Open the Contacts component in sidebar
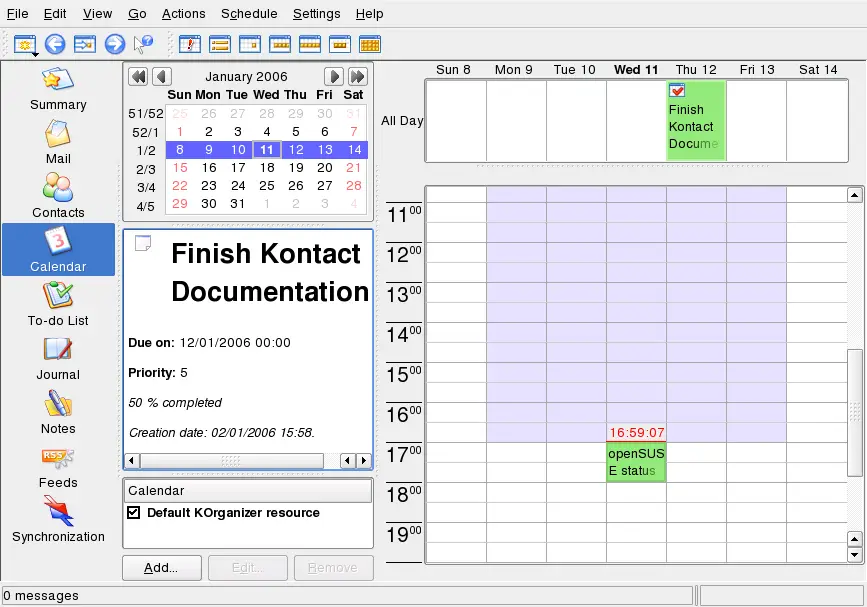The width and height of the screenshot is (867, 607). point(58,196)
